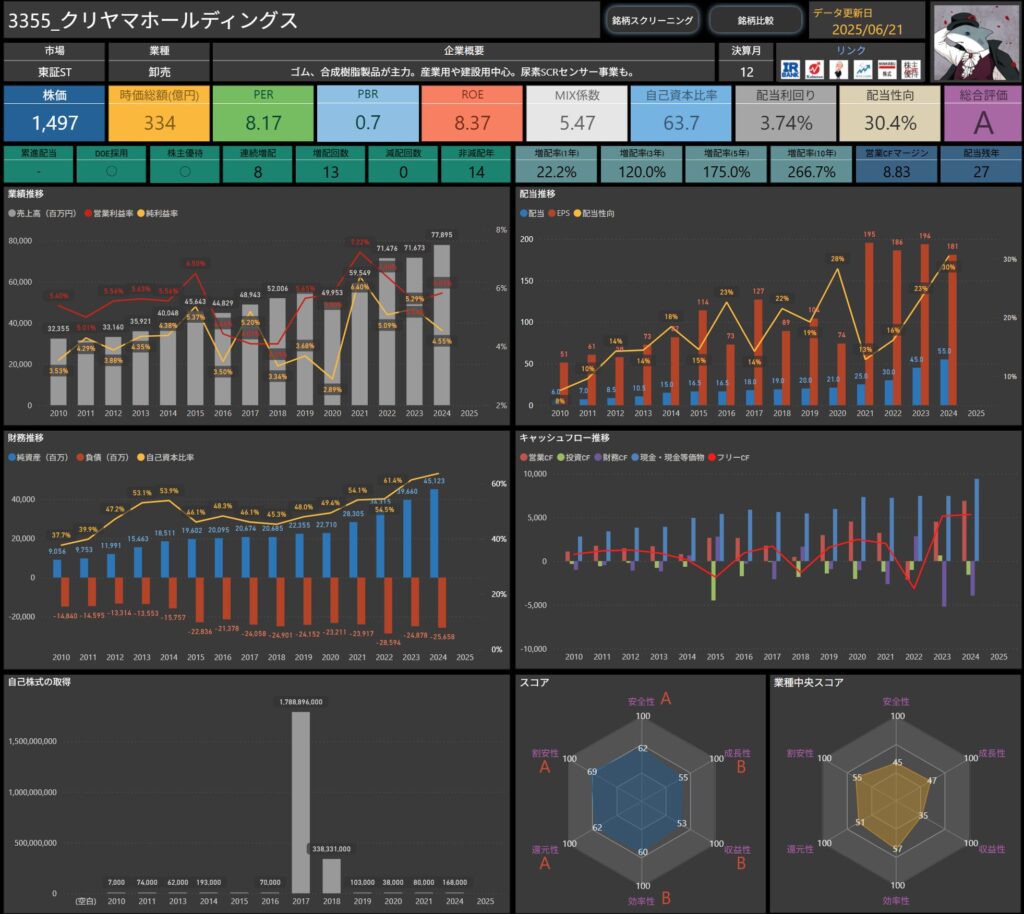Viewport: 1024px width, 914px height.
Task: Click the フリーCF legend entry
Action: (728, 458)
